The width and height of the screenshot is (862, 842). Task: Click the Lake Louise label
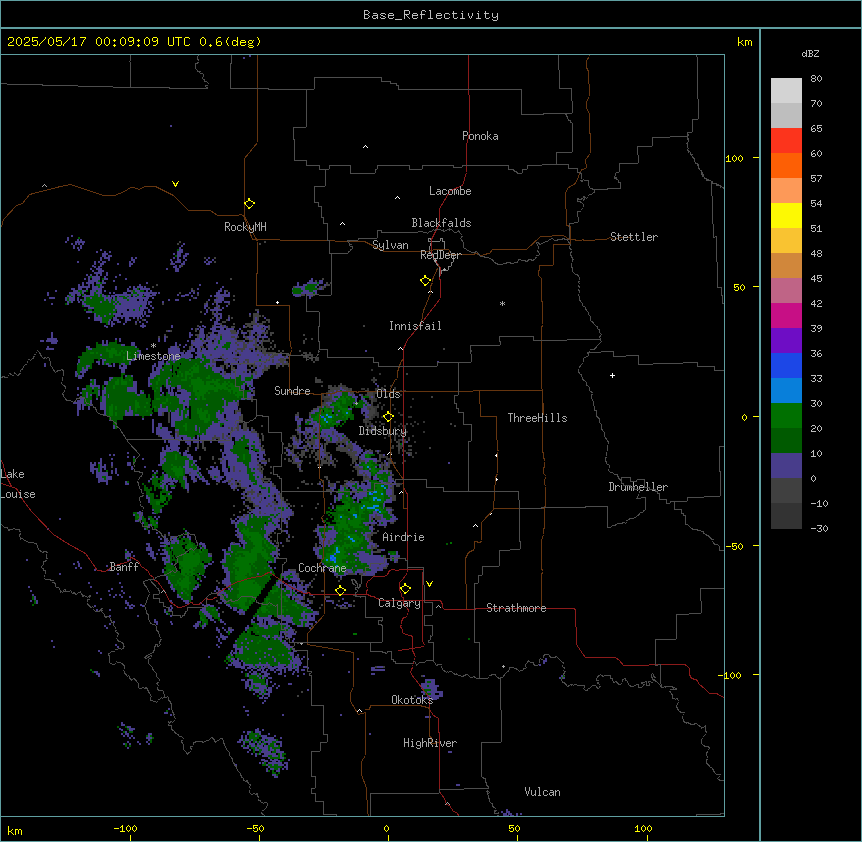tap(18, 484)
